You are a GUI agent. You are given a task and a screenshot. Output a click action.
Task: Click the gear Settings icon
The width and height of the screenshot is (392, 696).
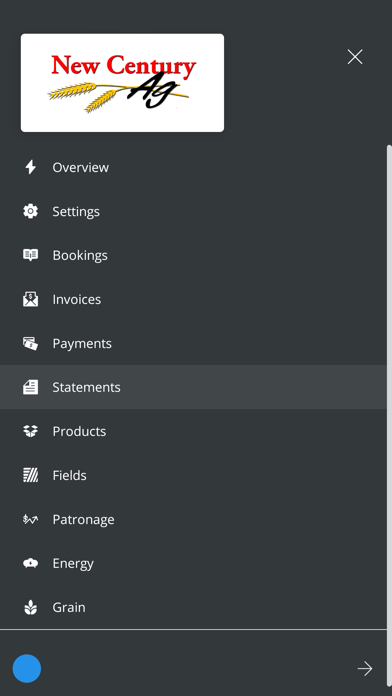[x=30, y=211]
